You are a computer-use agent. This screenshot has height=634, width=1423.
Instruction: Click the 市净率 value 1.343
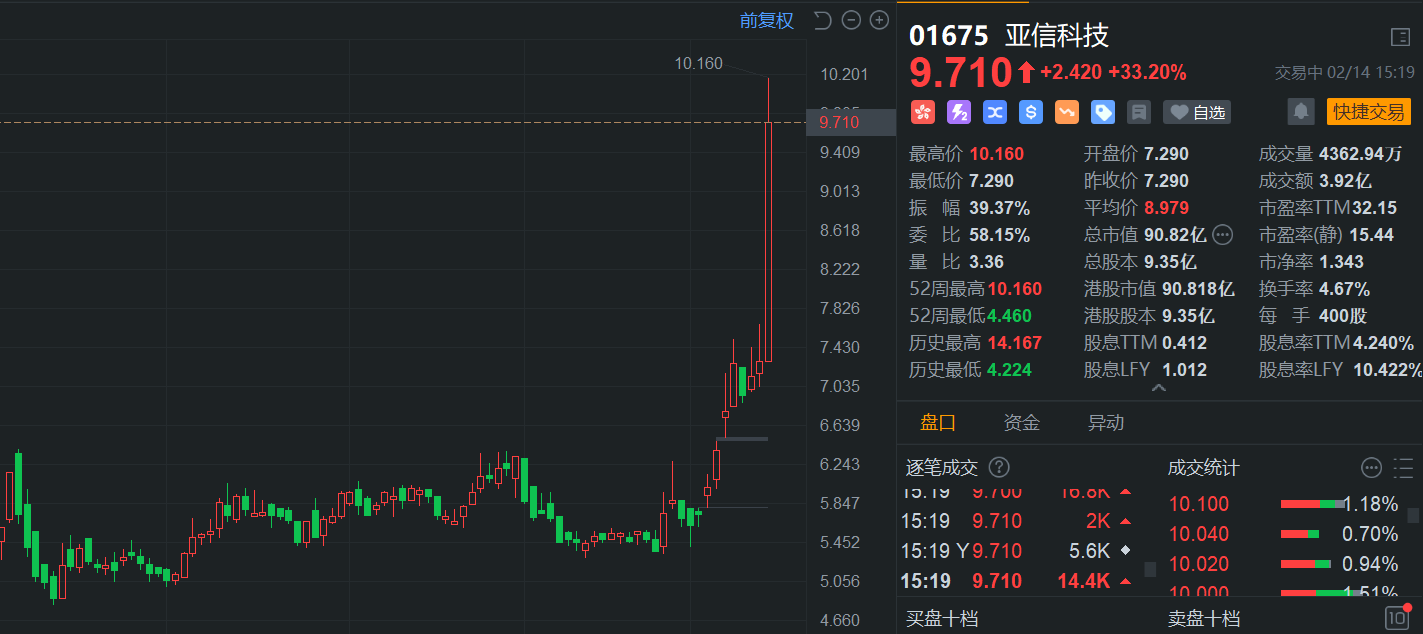(x=1341, y=262)
